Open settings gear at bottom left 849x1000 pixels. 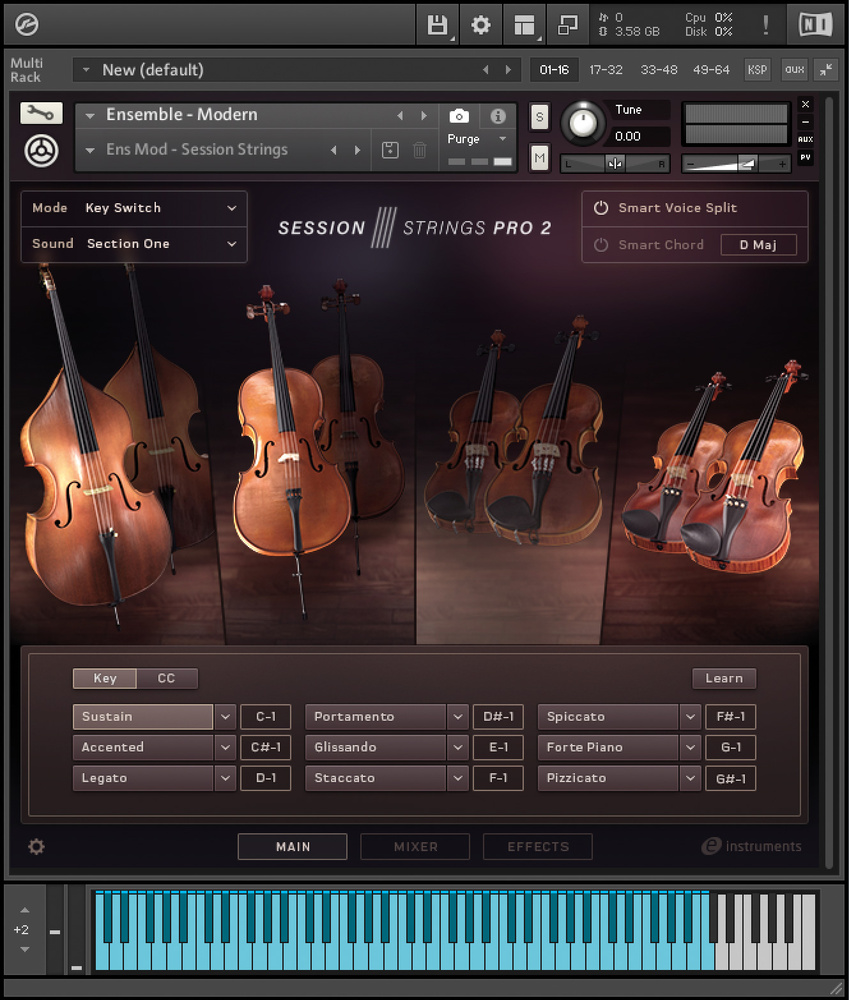tap(37, 847)
